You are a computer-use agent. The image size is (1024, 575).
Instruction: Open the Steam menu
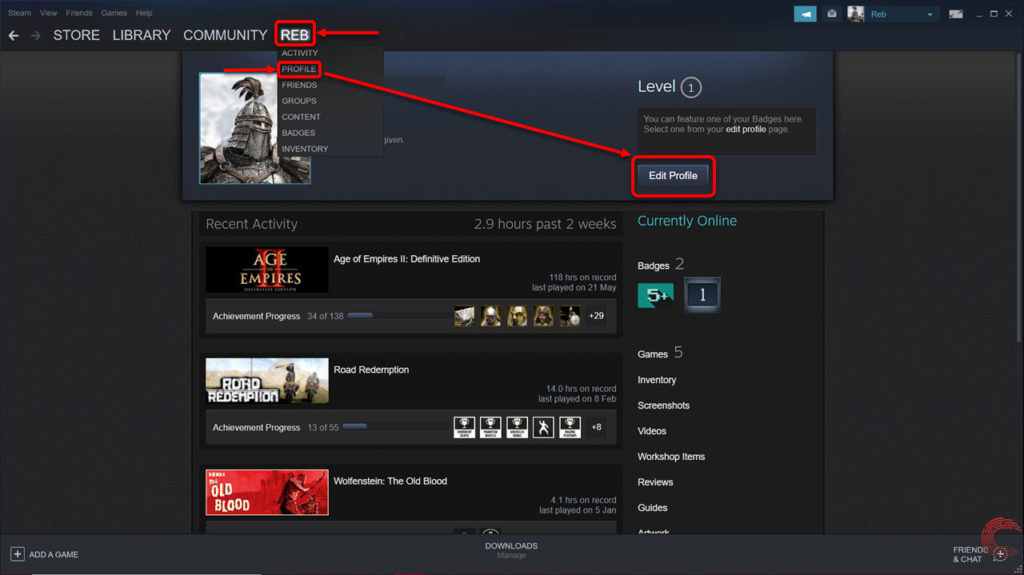(19, 12)
